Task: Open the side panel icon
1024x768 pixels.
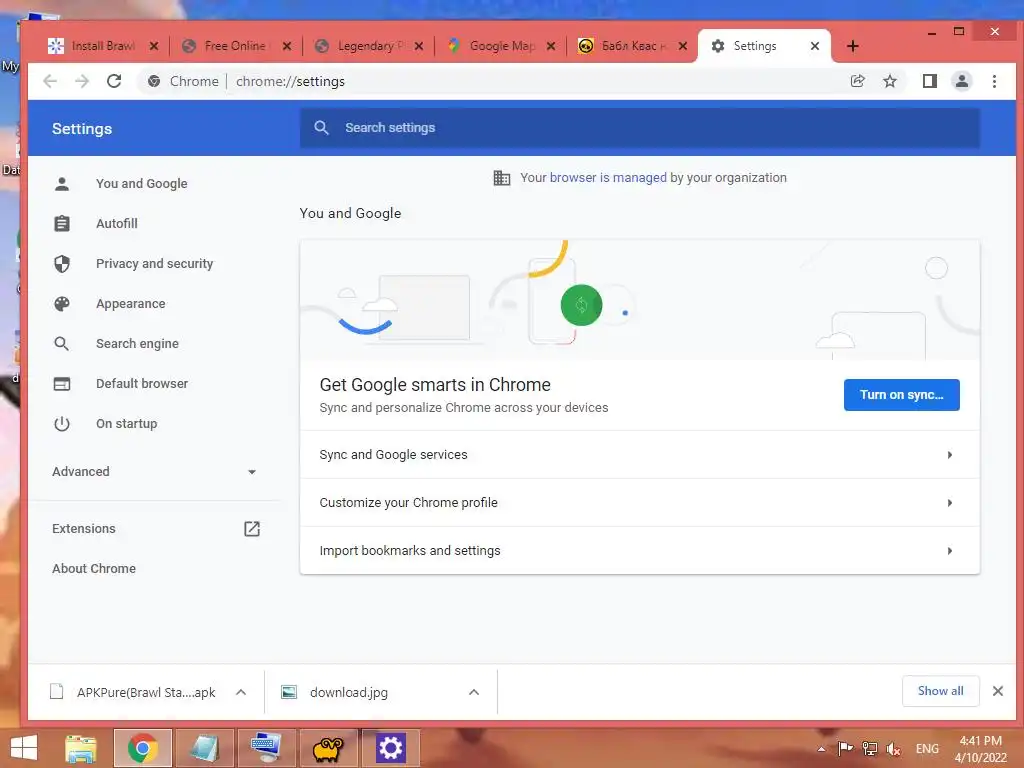Action: pos(929,81)
